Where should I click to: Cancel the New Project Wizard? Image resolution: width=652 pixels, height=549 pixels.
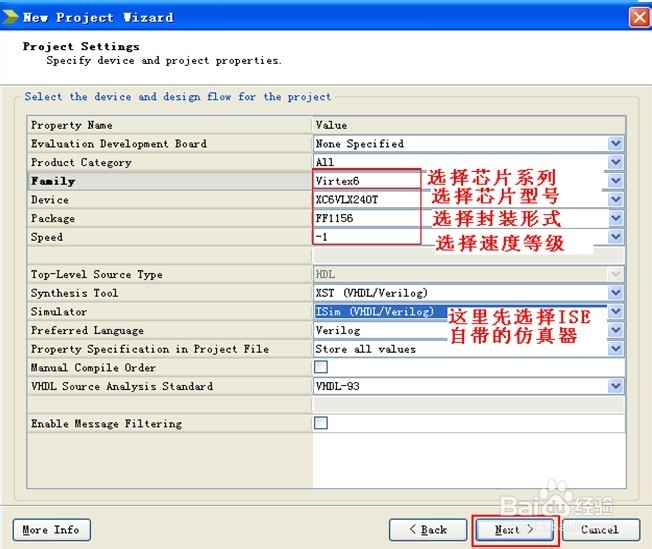(600, 529)
